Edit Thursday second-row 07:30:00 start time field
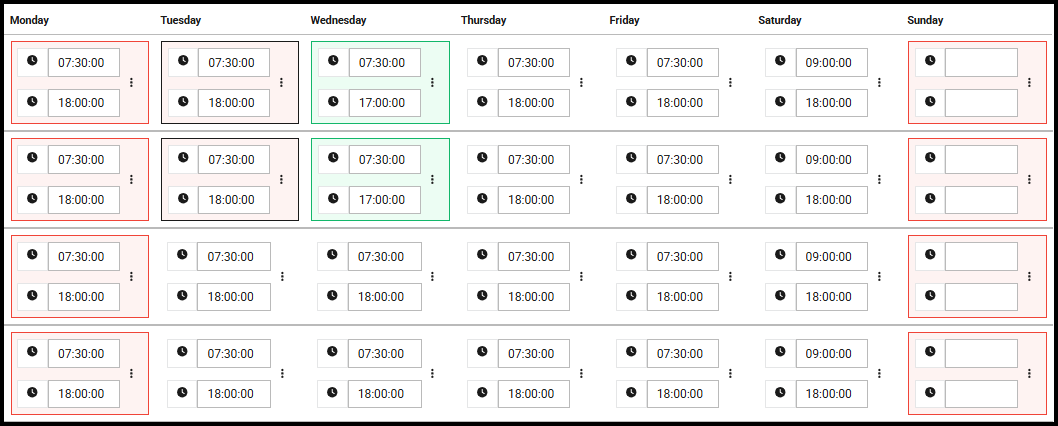 click(533, 159)
